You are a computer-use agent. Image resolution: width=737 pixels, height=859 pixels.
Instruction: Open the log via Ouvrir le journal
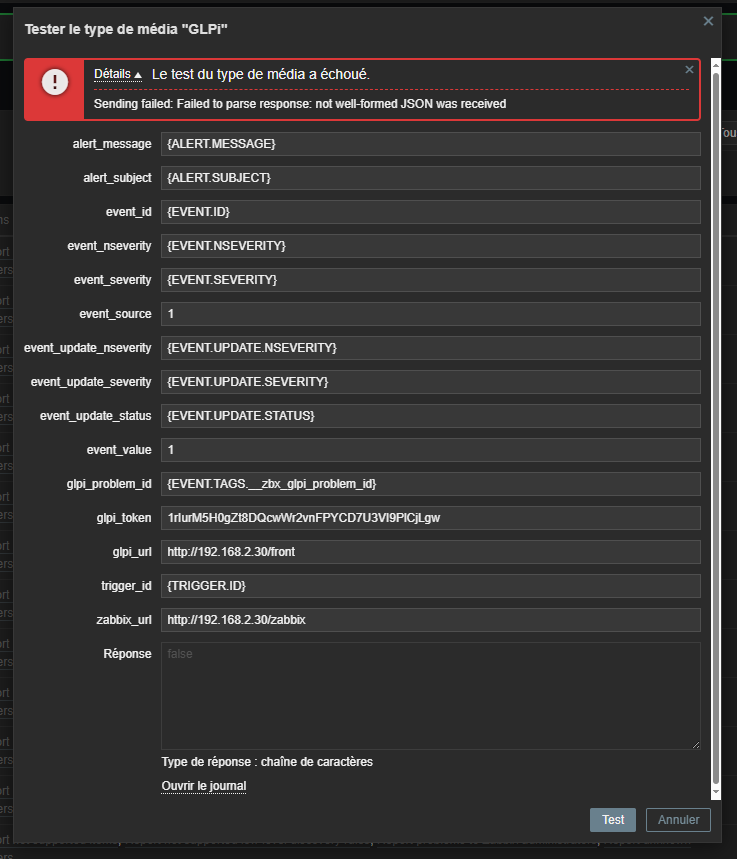[204, 786]
